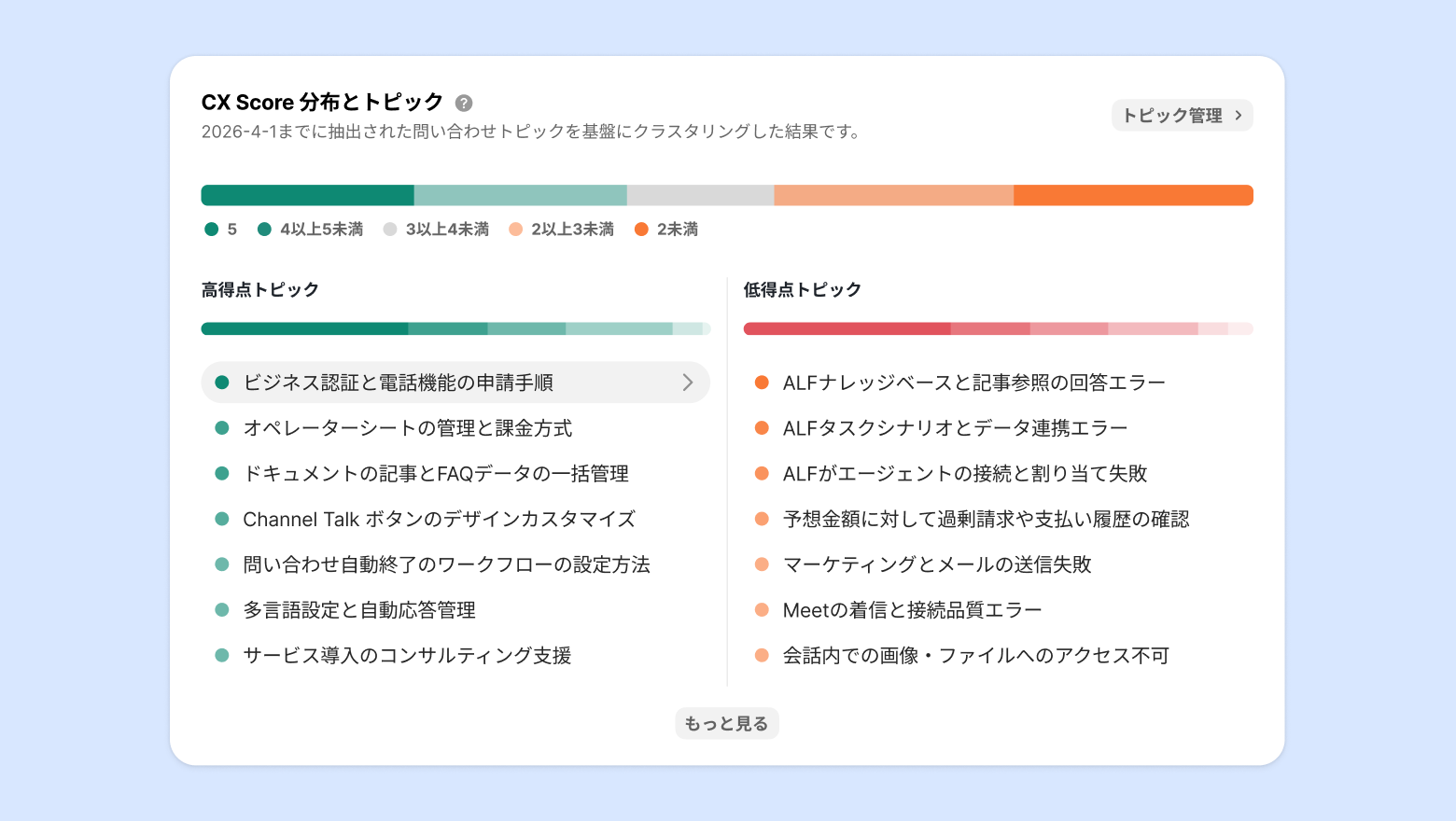Open topic オペレーターシートの管理と課金方式
This screenshot has width=1456, height=821.
pyautogui.click(x=407, y=428)
